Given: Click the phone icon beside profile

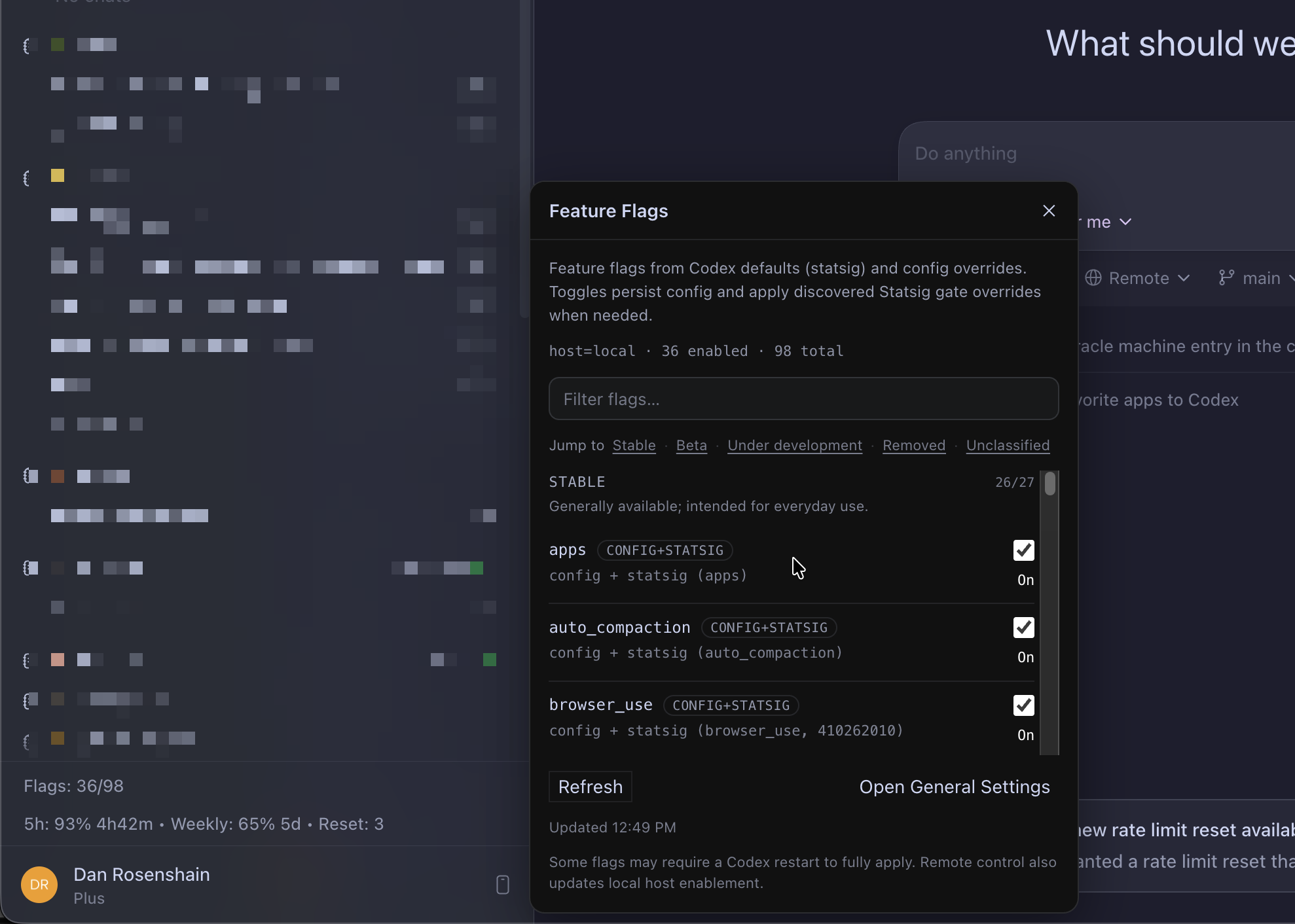Looking at the screenshot, I should click(x=502, y=885).
